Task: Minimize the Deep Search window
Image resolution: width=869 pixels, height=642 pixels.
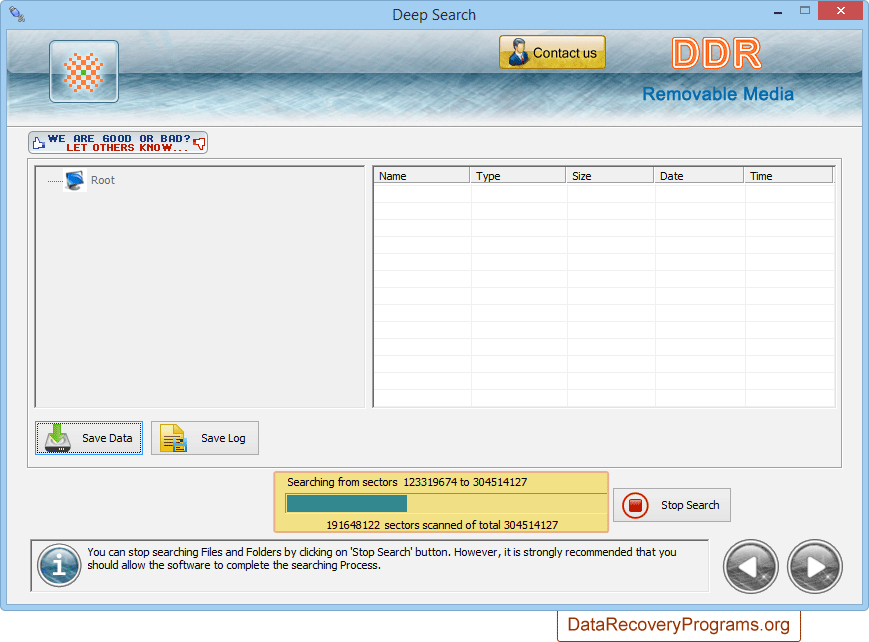Action: 778,12
